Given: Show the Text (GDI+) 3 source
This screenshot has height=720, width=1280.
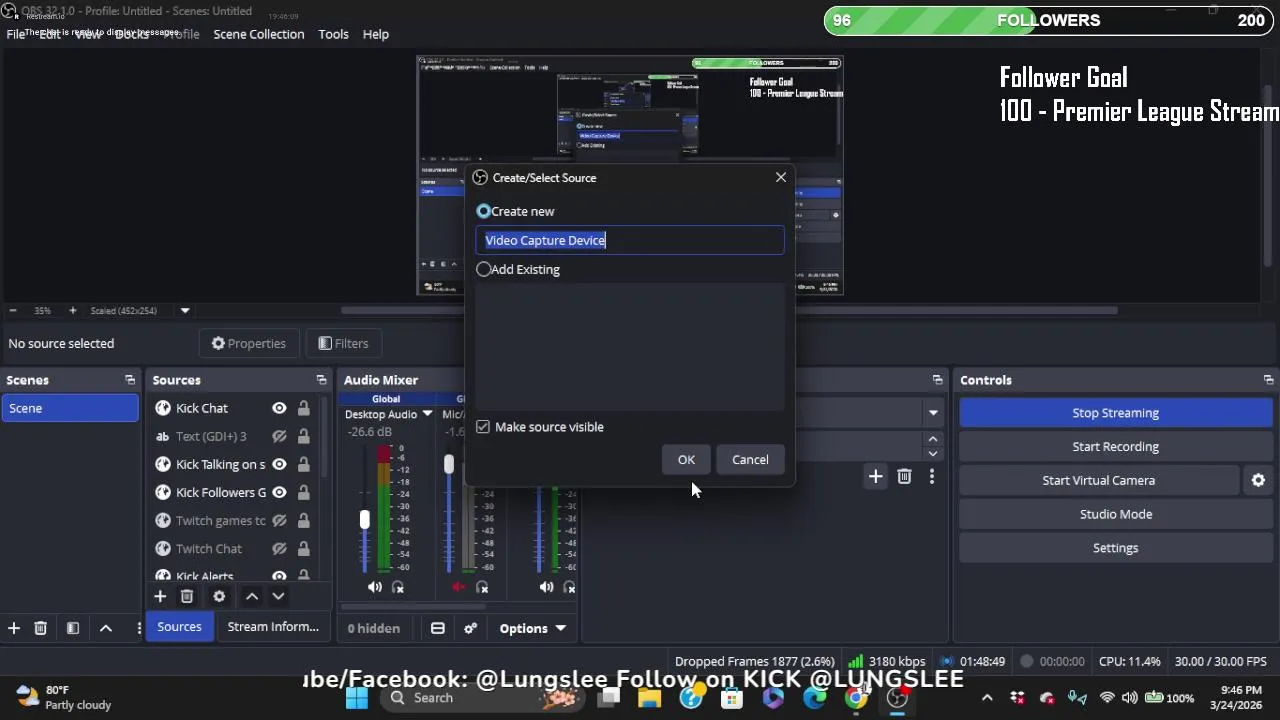Looking at the screenshot, I should pos(279,436).
